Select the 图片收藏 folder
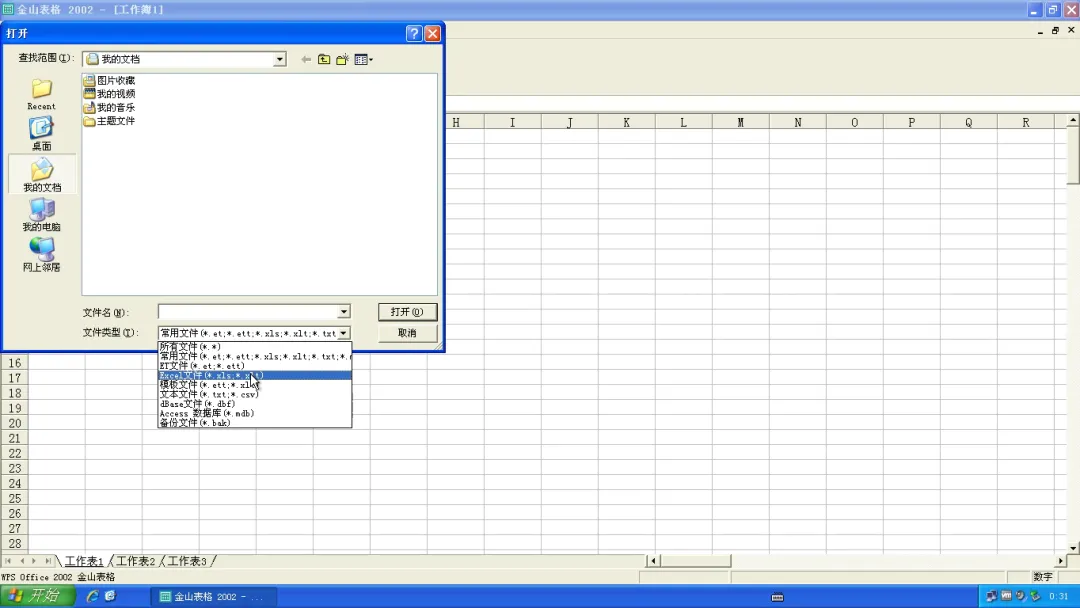Screen dimensions: 1080x608 [109, 81]
